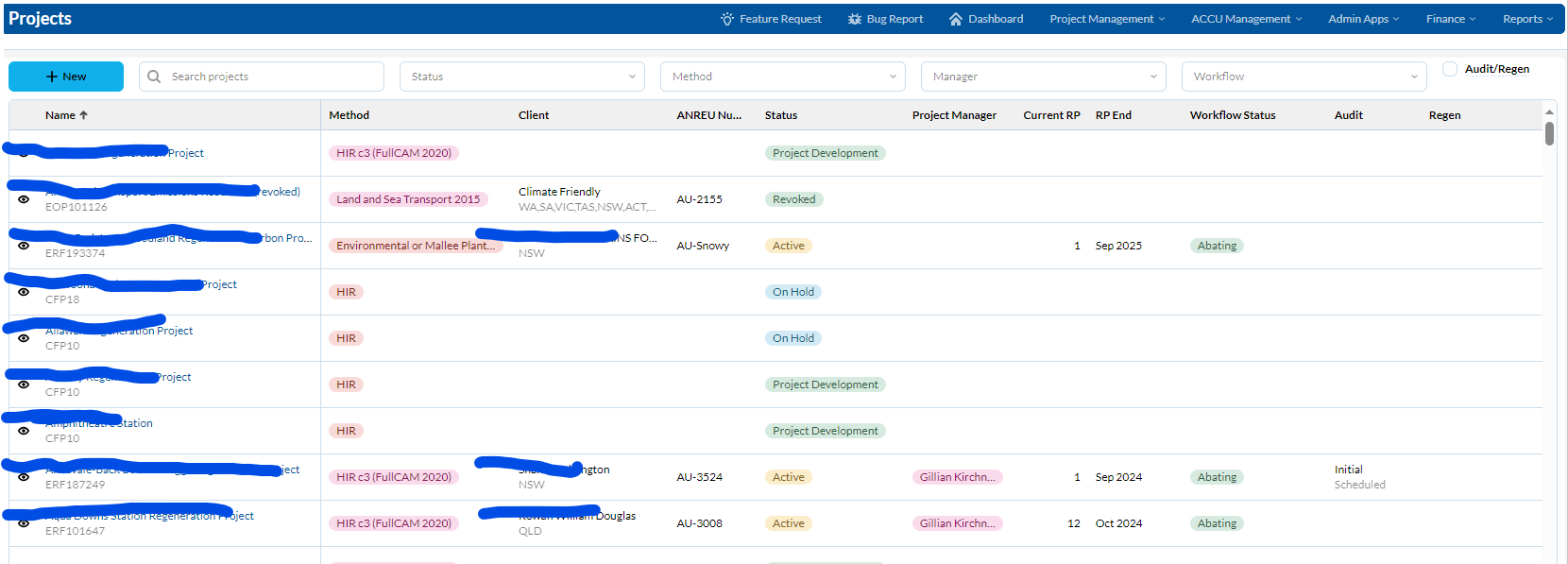Sort by ANREU Nu... column header
The width and height of the screenshot is (1568, 564).
709,115
